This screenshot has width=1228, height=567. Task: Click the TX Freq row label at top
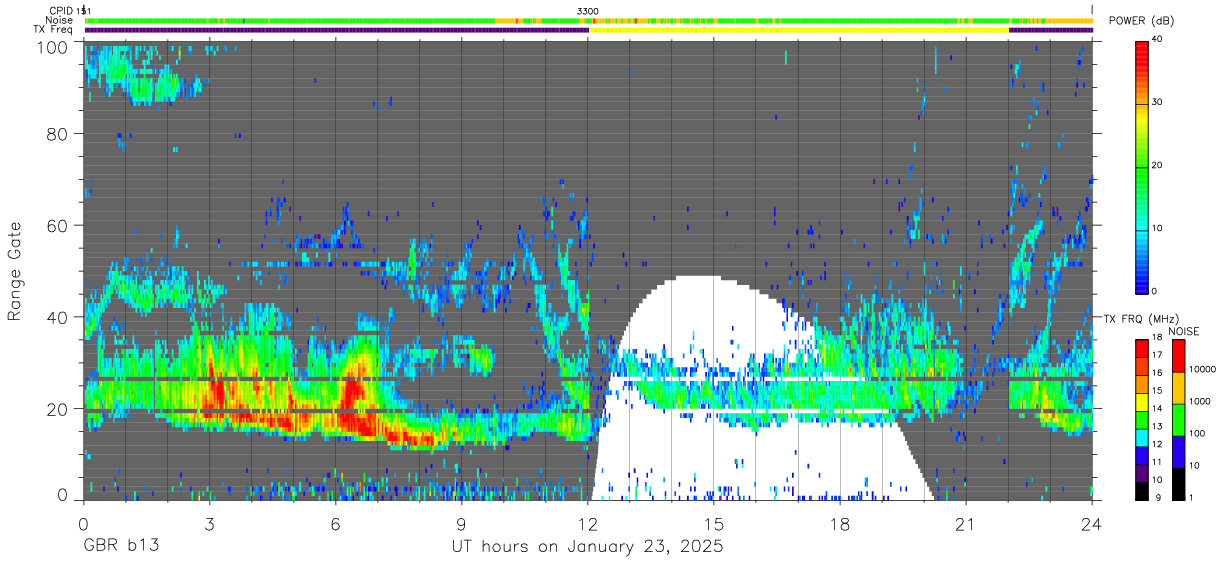click(52, 30)
